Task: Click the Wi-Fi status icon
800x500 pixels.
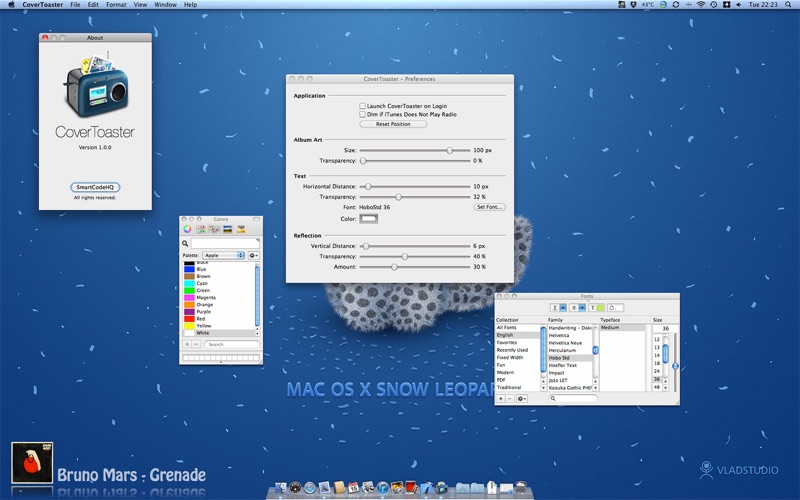Action: point(701,5)
